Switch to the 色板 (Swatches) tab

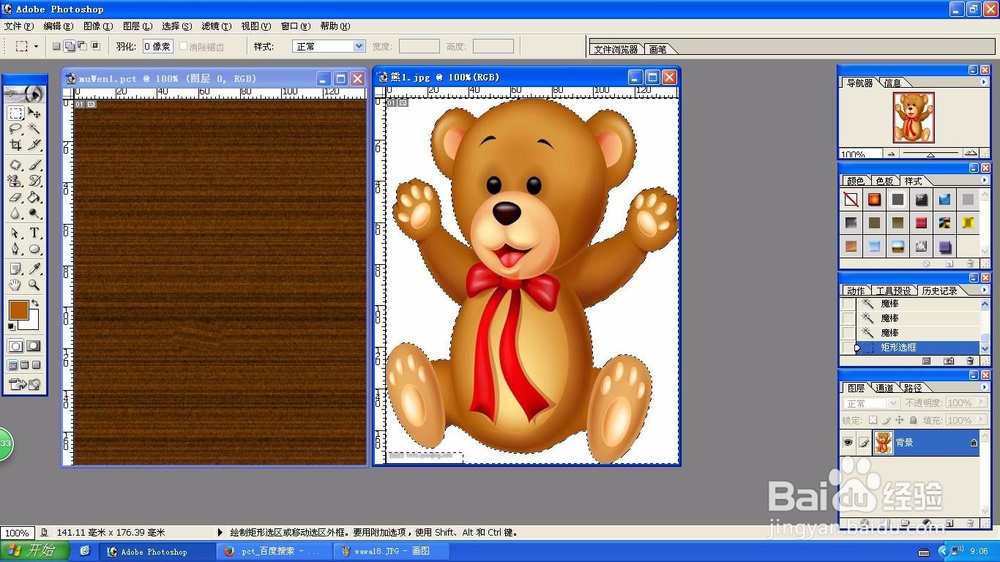click(x=884, y=181)
